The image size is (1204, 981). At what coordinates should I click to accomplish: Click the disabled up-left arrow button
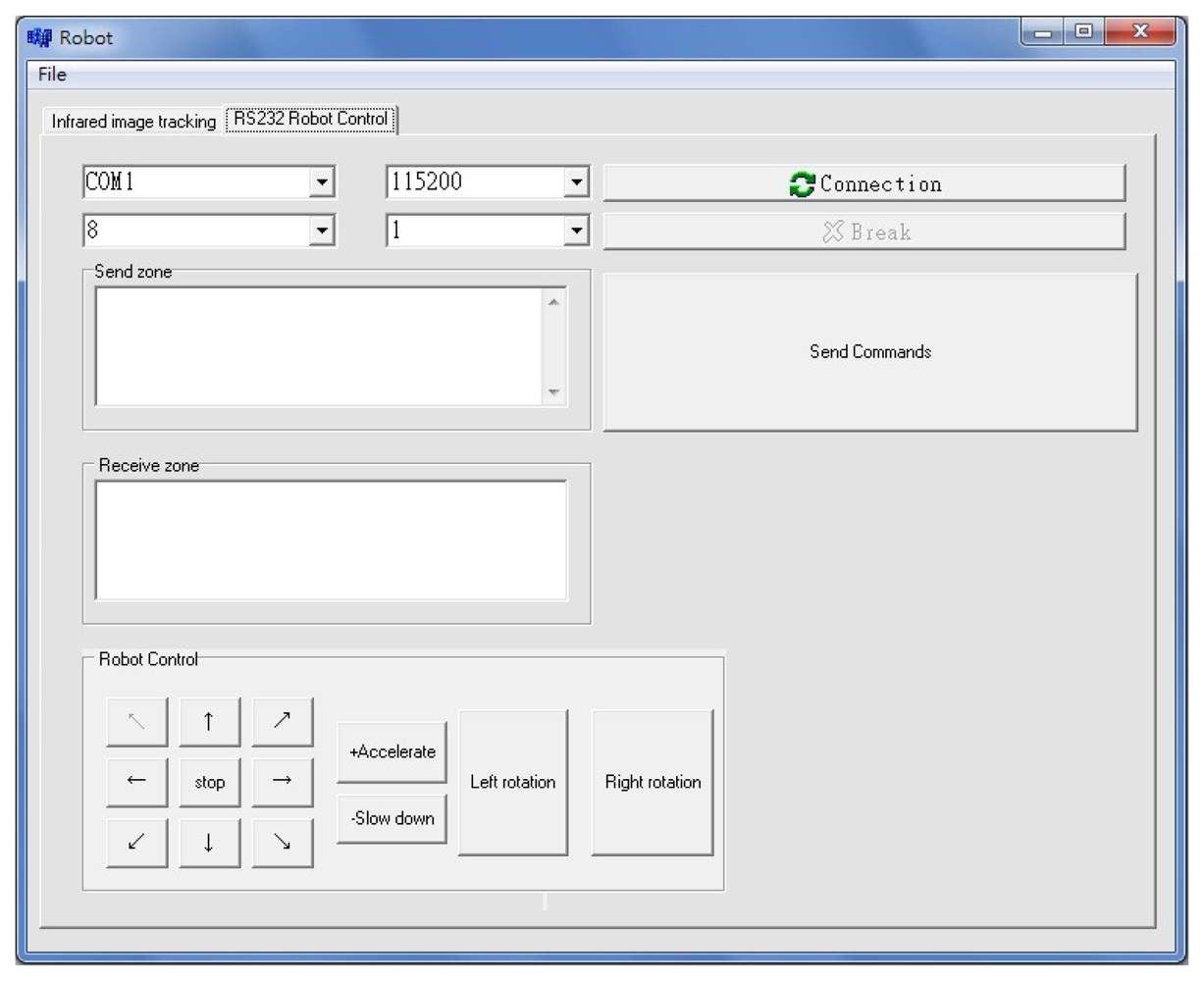[x=136, y=722]
